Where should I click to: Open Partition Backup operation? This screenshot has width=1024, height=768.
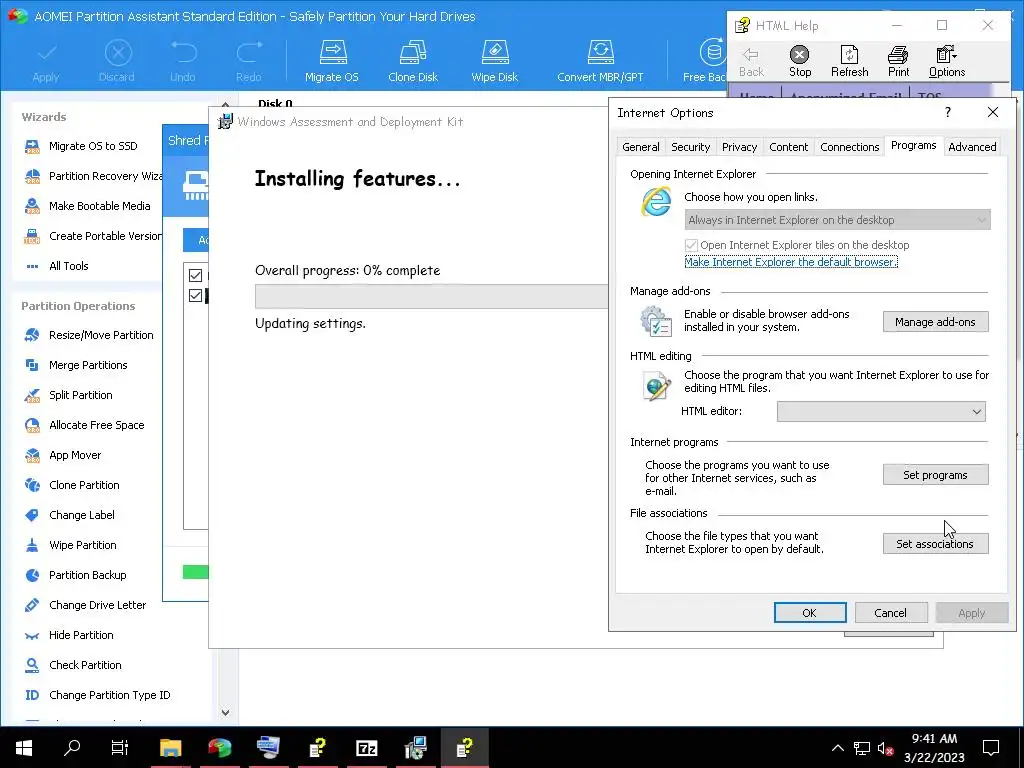[x=75, y=575]
